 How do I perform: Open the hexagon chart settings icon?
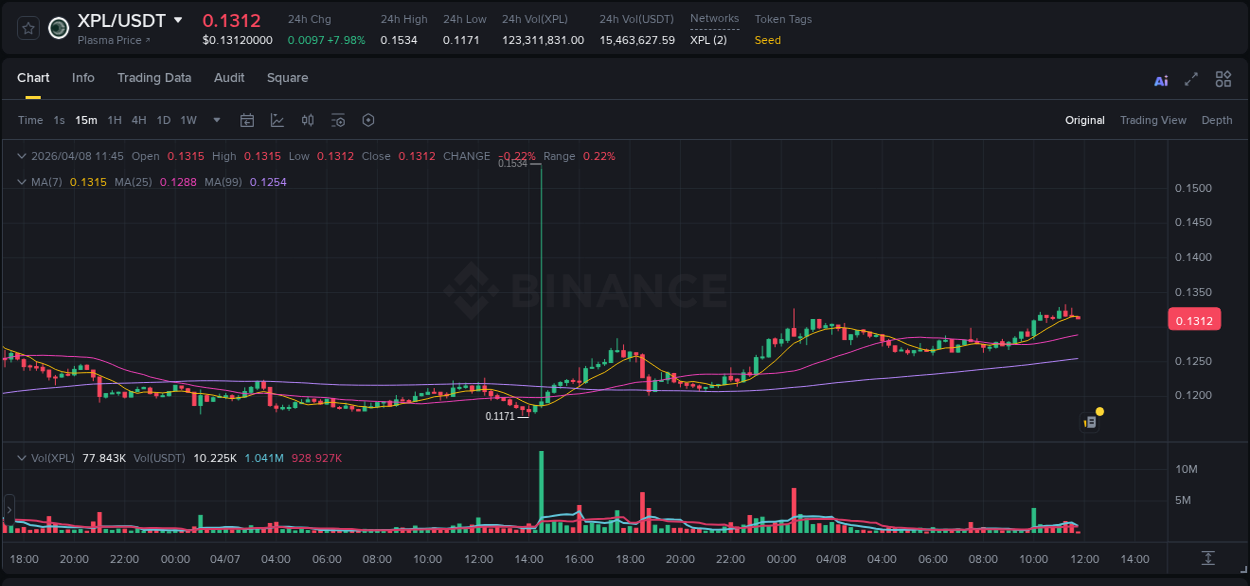point(368,120)
